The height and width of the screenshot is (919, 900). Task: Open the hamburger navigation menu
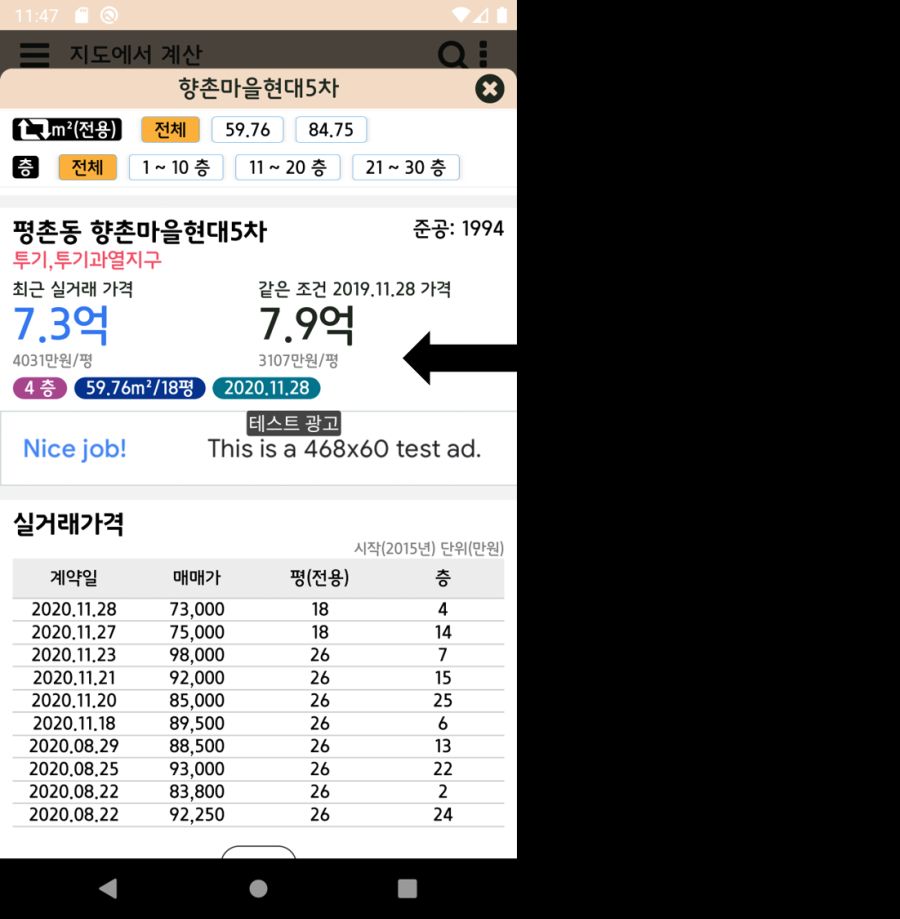click(33, 55)
